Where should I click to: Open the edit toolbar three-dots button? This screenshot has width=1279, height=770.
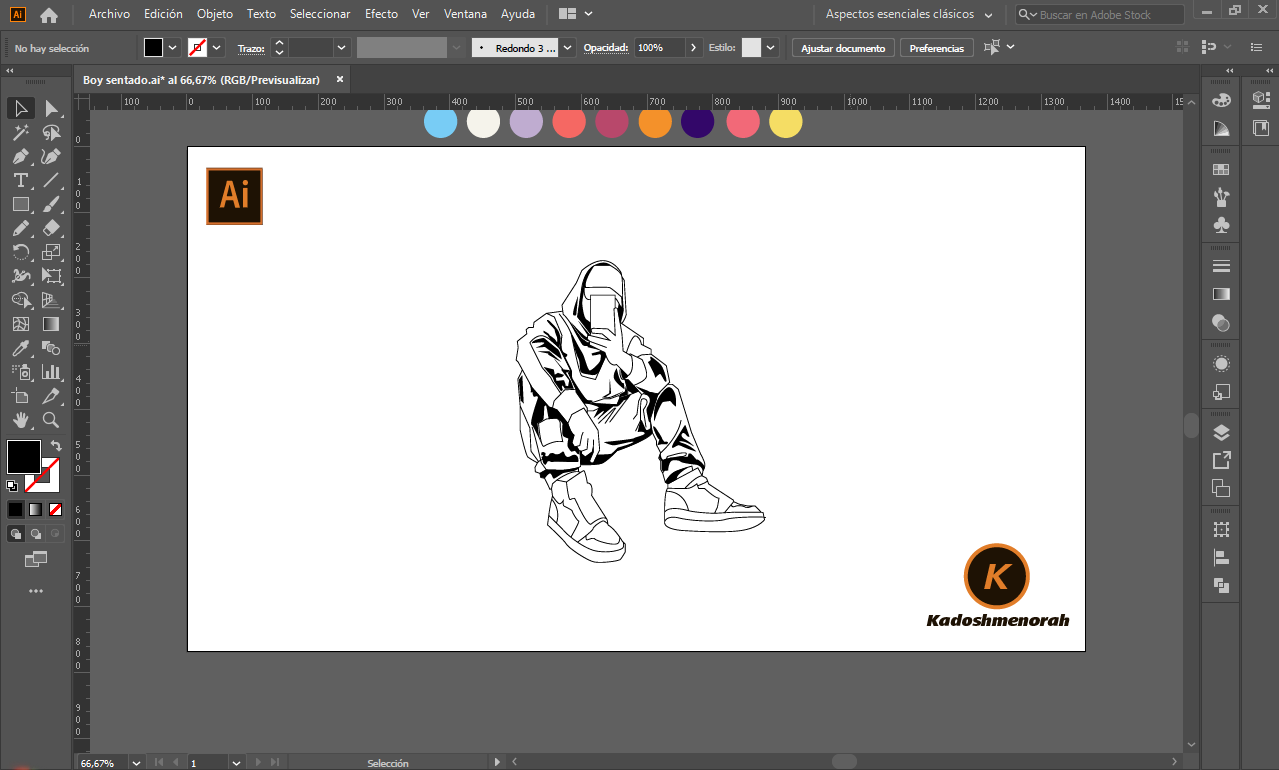click(x=36, y=591)
